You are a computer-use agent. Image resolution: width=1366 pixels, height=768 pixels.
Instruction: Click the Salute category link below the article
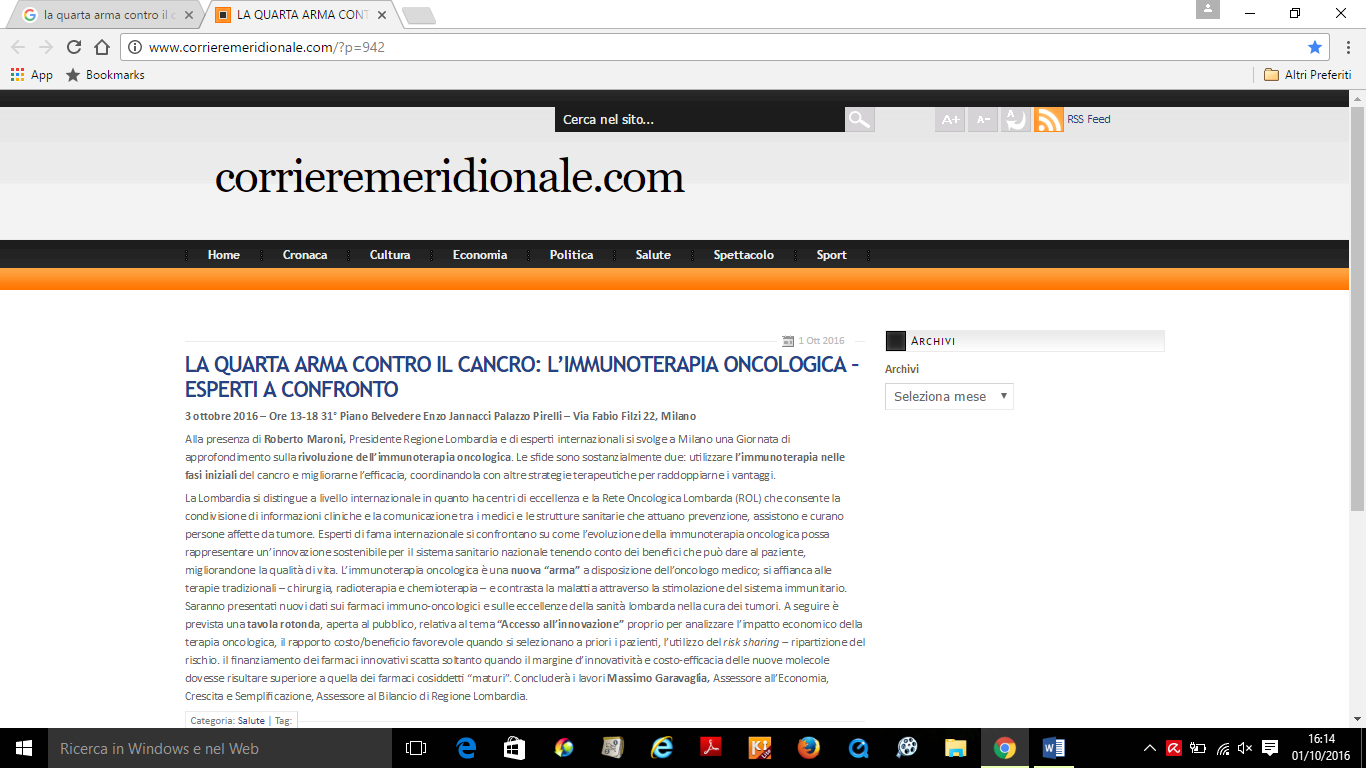tap(251, 720)
